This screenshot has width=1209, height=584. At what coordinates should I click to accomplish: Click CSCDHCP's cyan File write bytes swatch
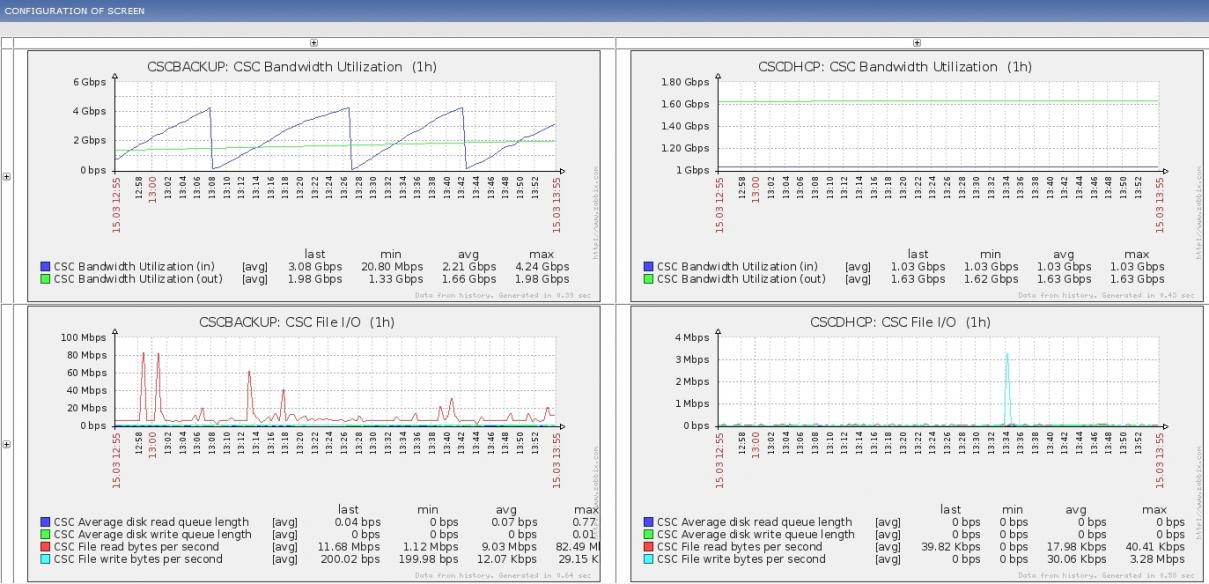pyautogui.click(x=649, y=560)
